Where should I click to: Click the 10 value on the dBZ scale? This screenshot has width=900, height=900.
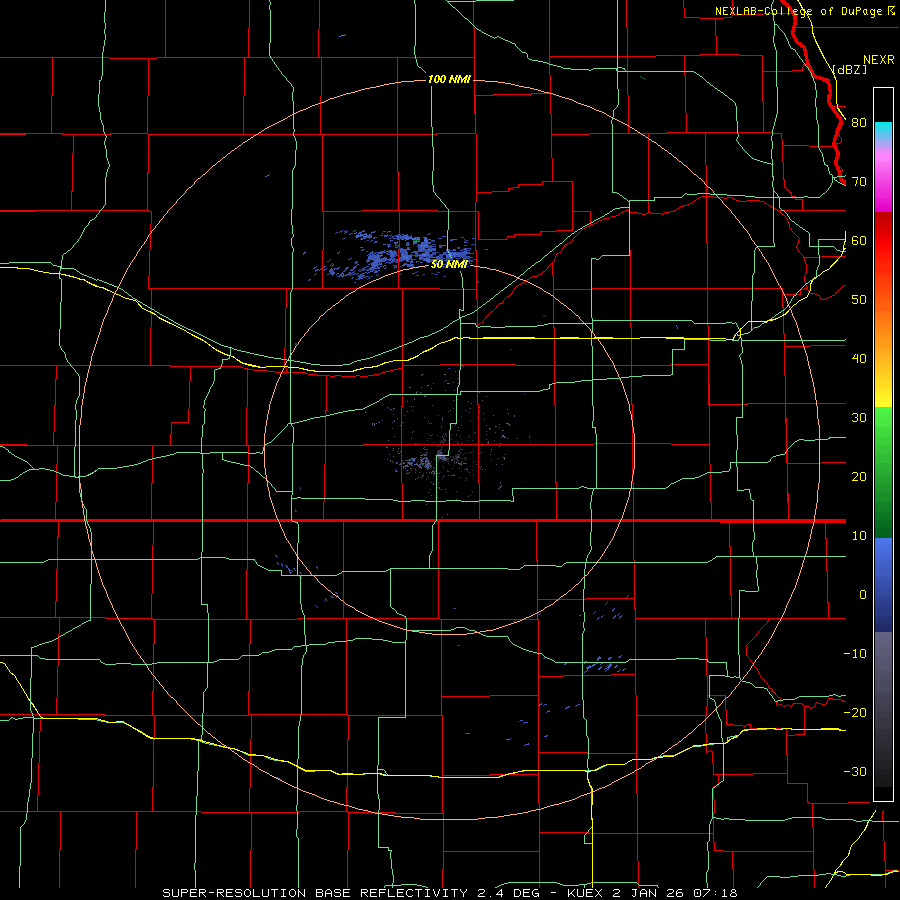click(859, 536)
